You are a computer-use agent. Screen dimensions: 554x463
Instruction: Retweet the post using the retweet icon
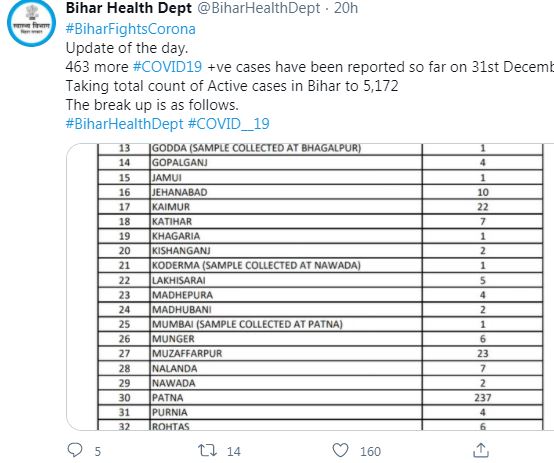[207, 450]
